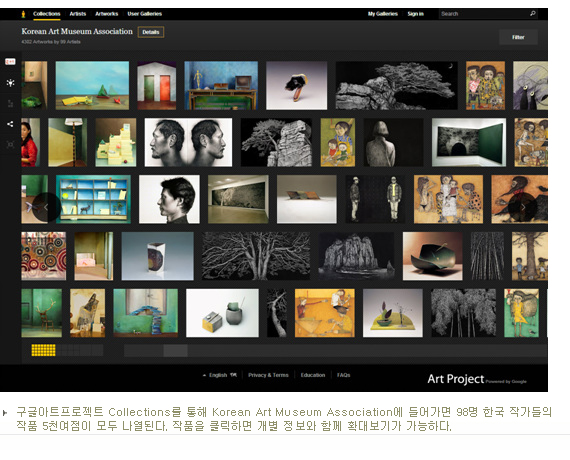Viewport: 570px width, 460px height.
Task: Open the gray boxes and cup ceramics
Action: tap(222, 313)
